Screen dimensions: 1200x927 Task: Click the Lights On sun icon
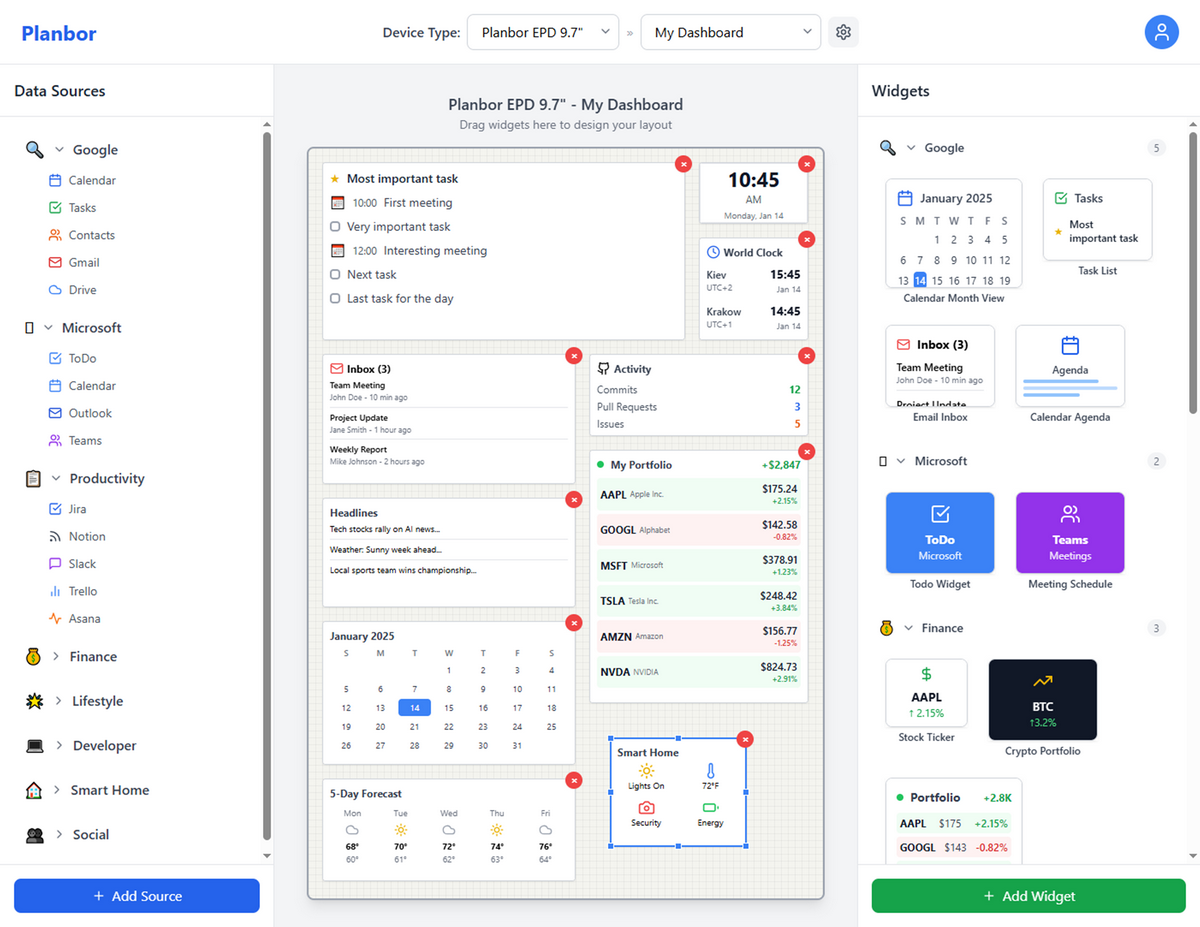(646, 771)
